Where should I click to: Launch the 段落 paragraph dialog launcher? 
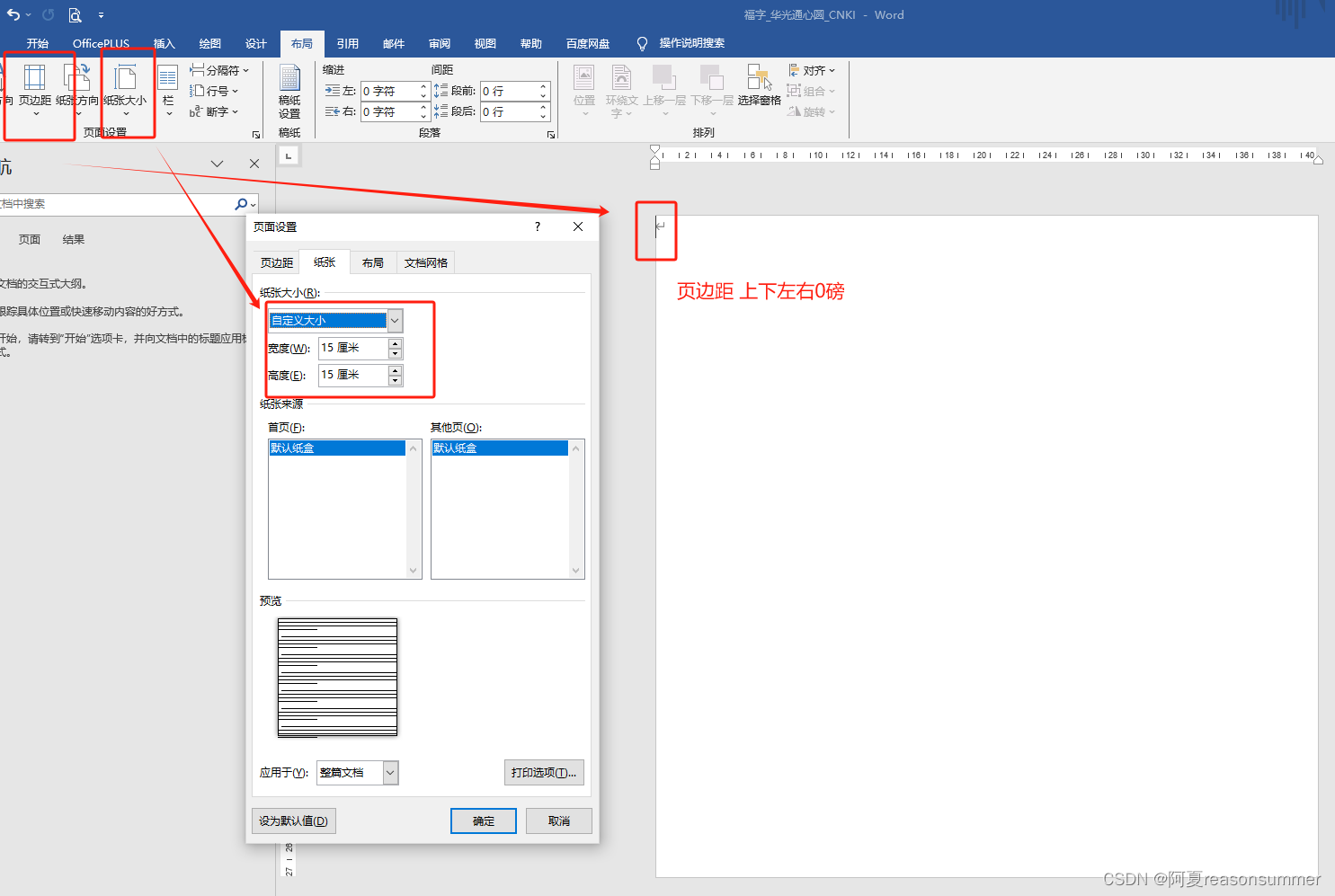tap(551, 135)
